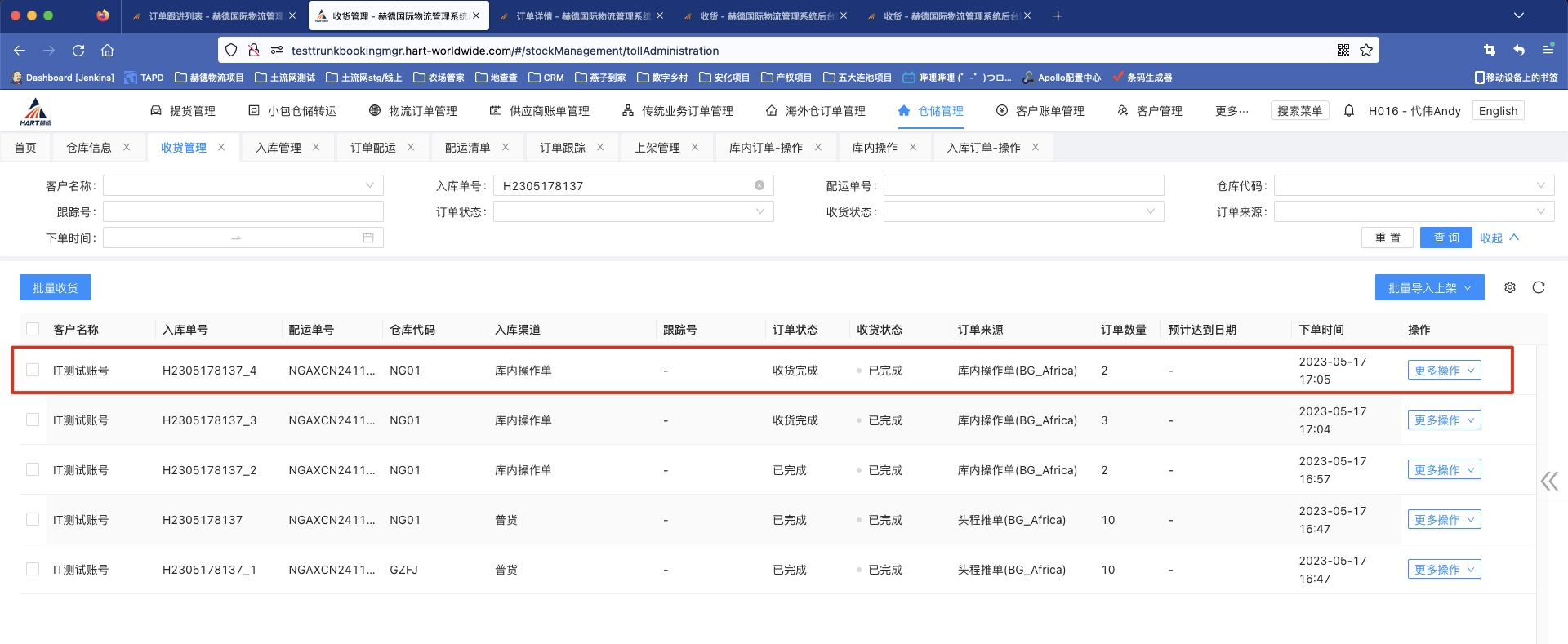Check the checkbox for order H2305178137_4
This screenshot has height=644, width=1568.
pos(33,371)
